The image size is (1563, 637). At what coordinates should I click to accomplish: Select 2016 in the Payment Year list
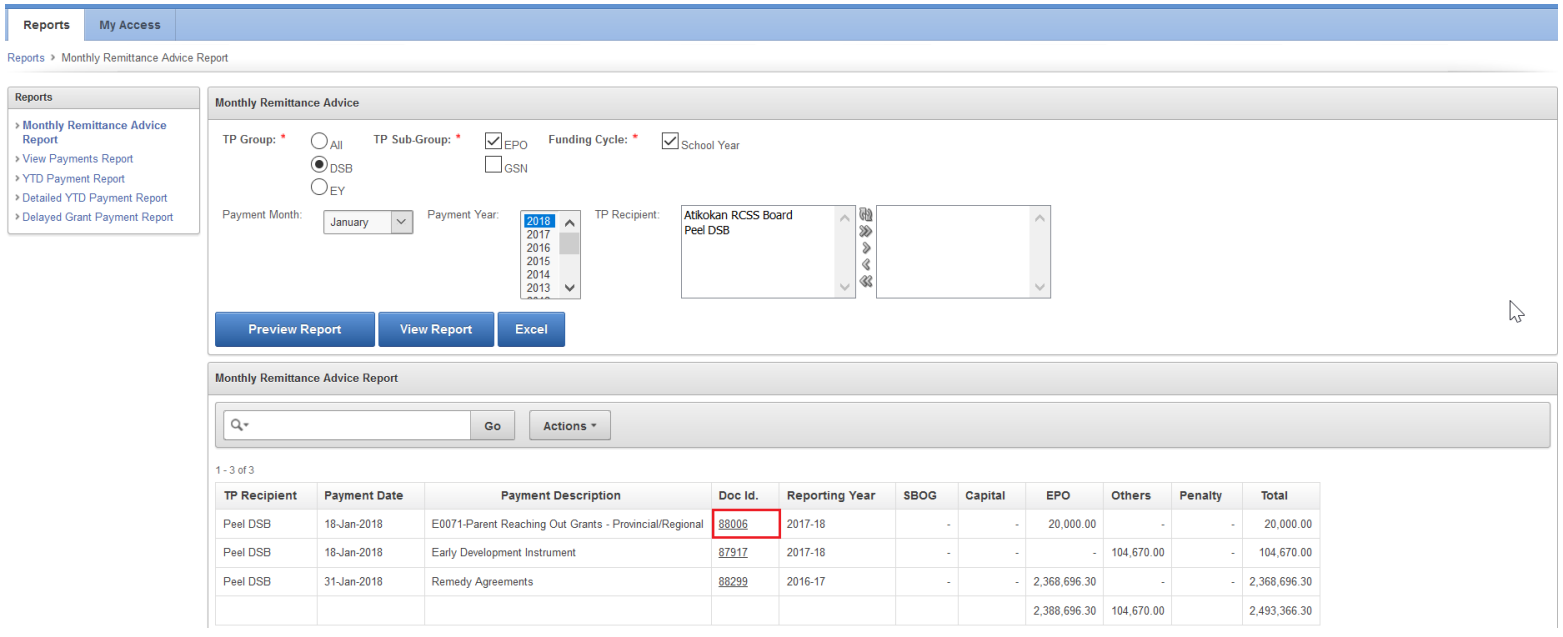[x=538, y=248]
